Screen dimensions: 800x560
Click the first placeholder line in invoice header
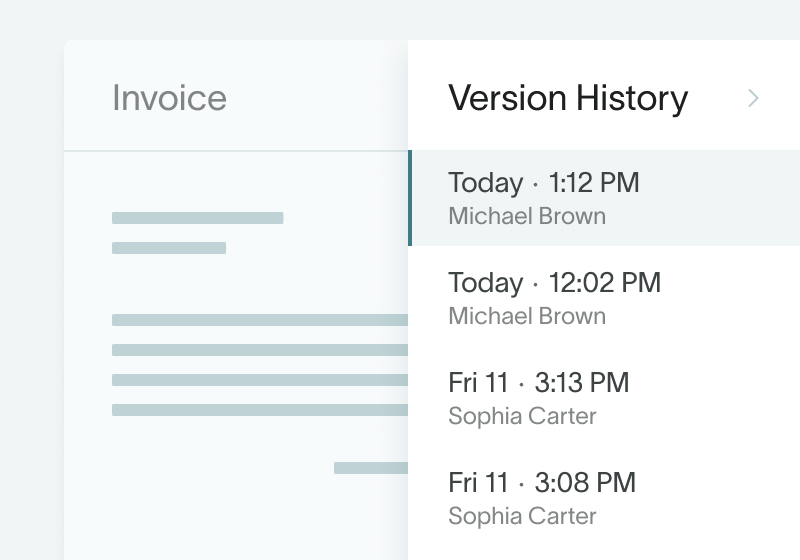coord(197,218)
